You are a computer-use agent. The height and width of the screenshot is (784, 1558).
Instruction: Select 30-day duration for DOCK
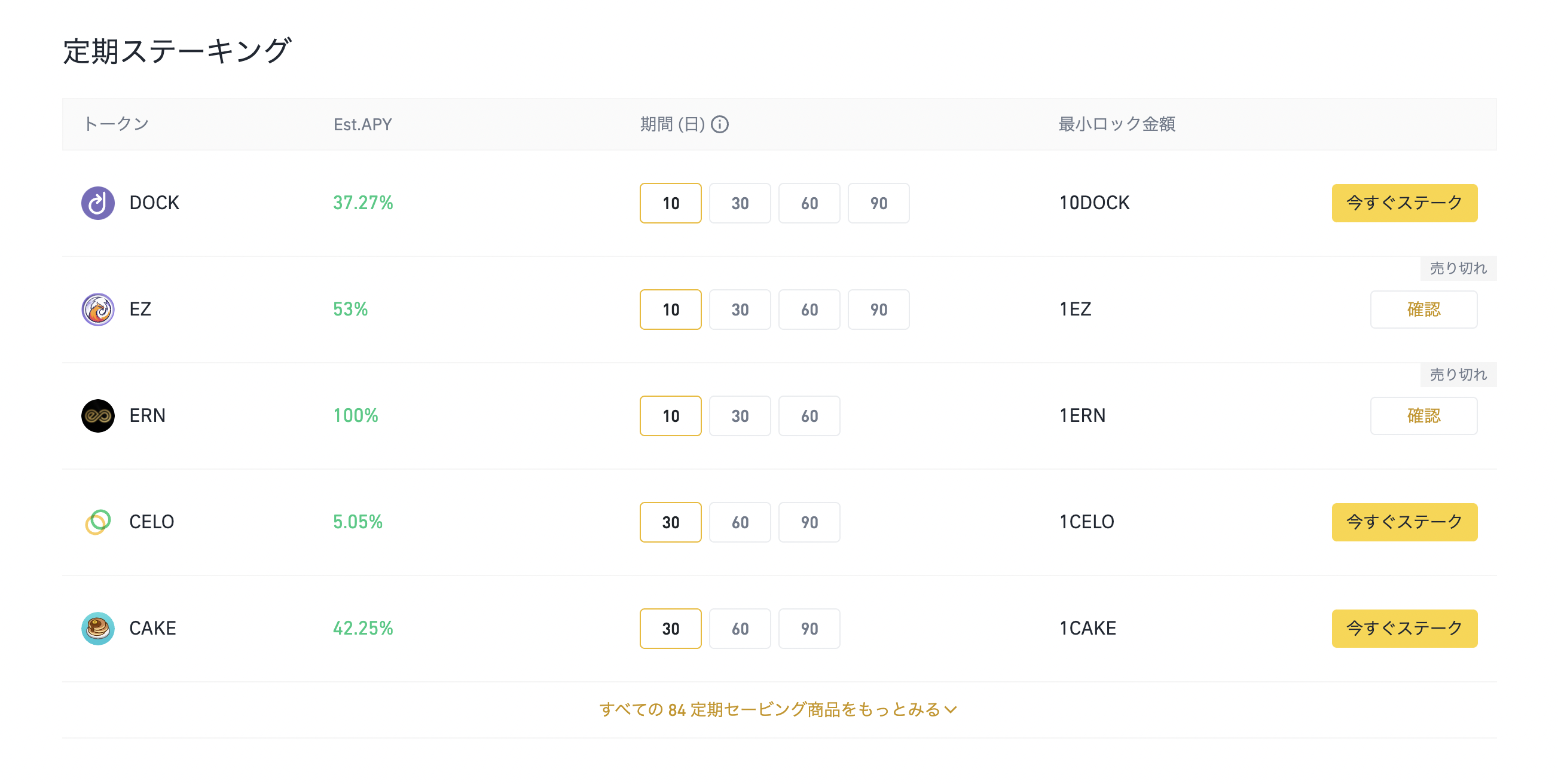coord(740,203)
